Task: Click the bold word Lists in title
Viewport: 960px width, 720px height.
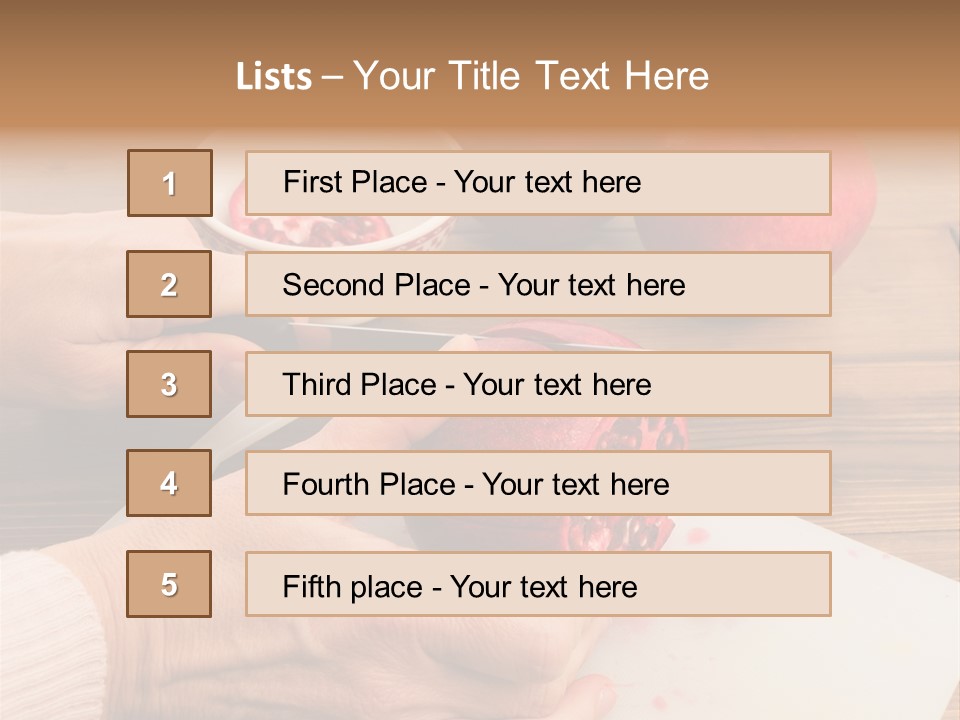Action: 274,77
